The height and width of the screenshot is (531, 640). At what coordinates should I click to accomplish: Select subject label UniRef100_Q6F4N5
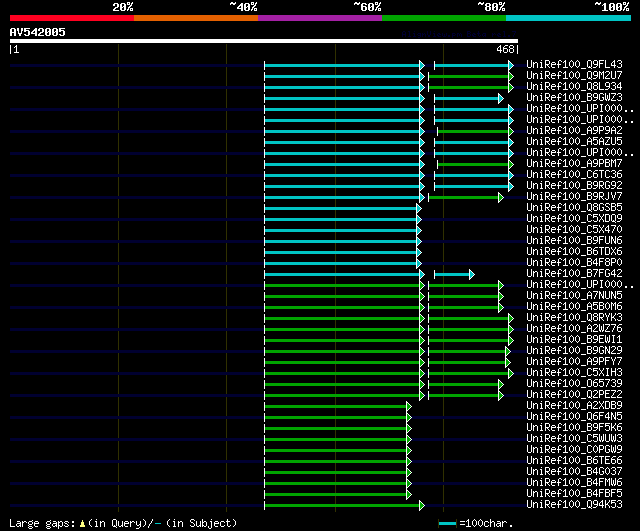point(574,417)
